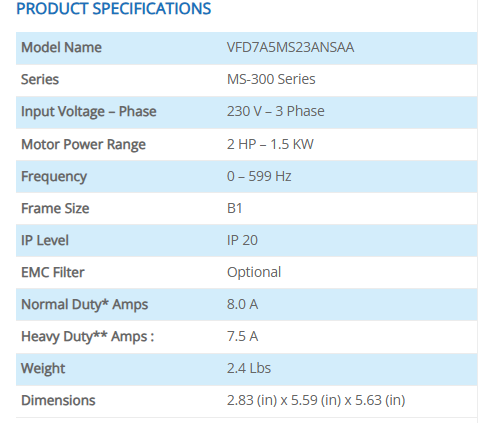
Task: Click the 2 HP – 1.5 KW value
Action: pos(270,144)
